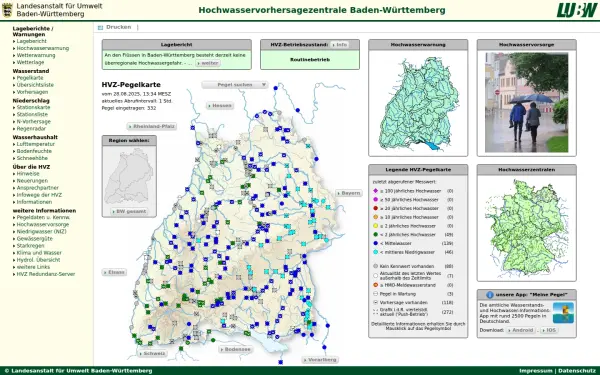
Task: Click yellow dot for 2 jährliches Hochwasser
Action: [375, 226]
